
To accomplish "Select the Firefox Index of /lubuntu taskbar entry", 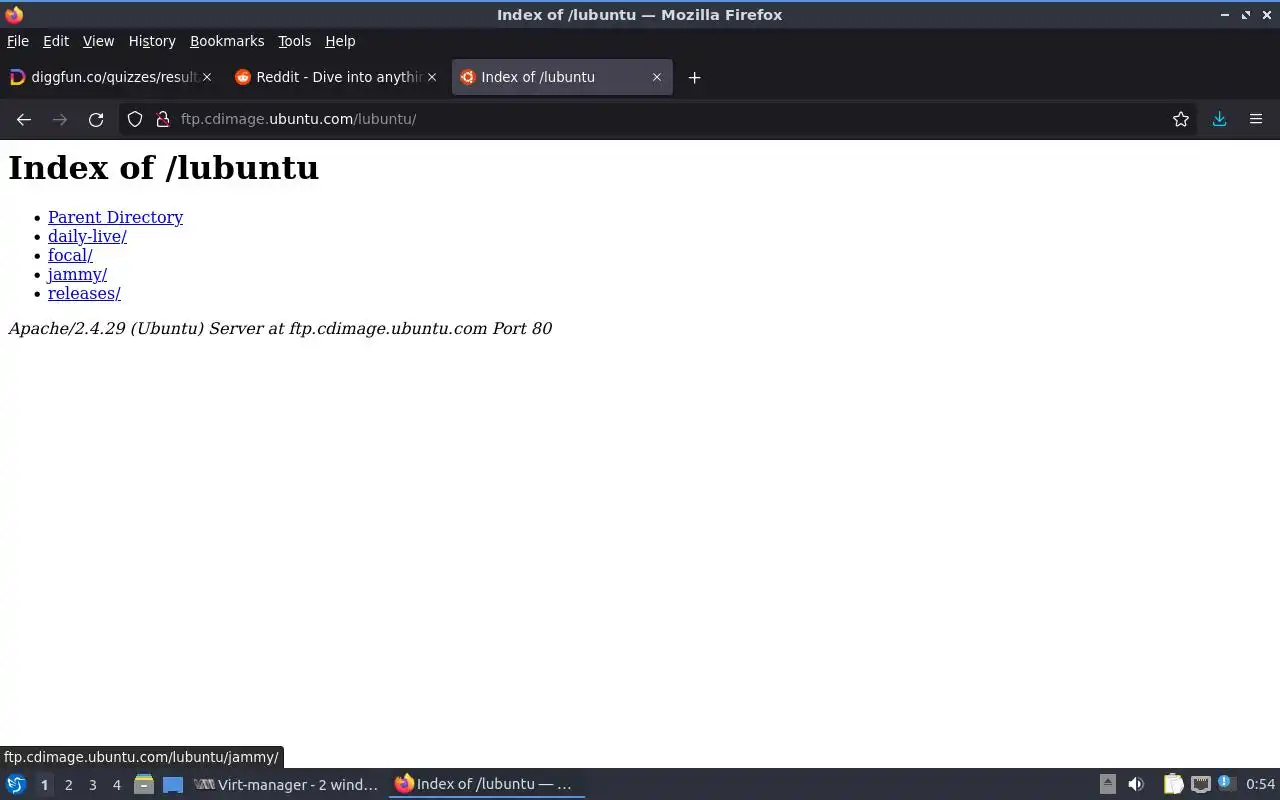I will click(x=487, y=784).
